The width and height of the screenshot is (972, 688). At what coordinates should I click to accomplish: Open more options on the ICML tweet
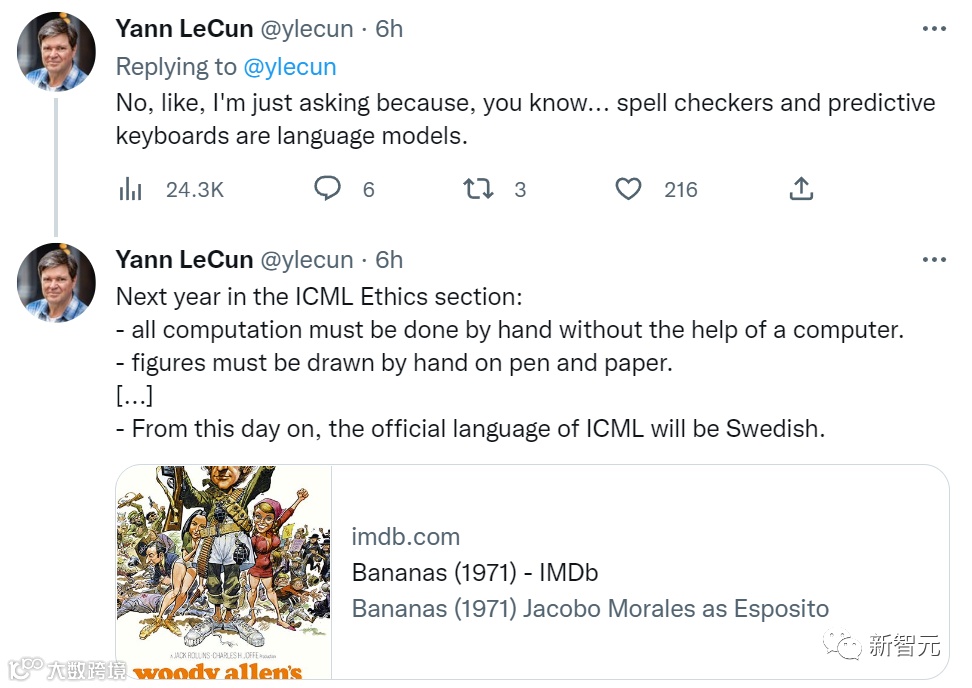[x=934, y=260]
